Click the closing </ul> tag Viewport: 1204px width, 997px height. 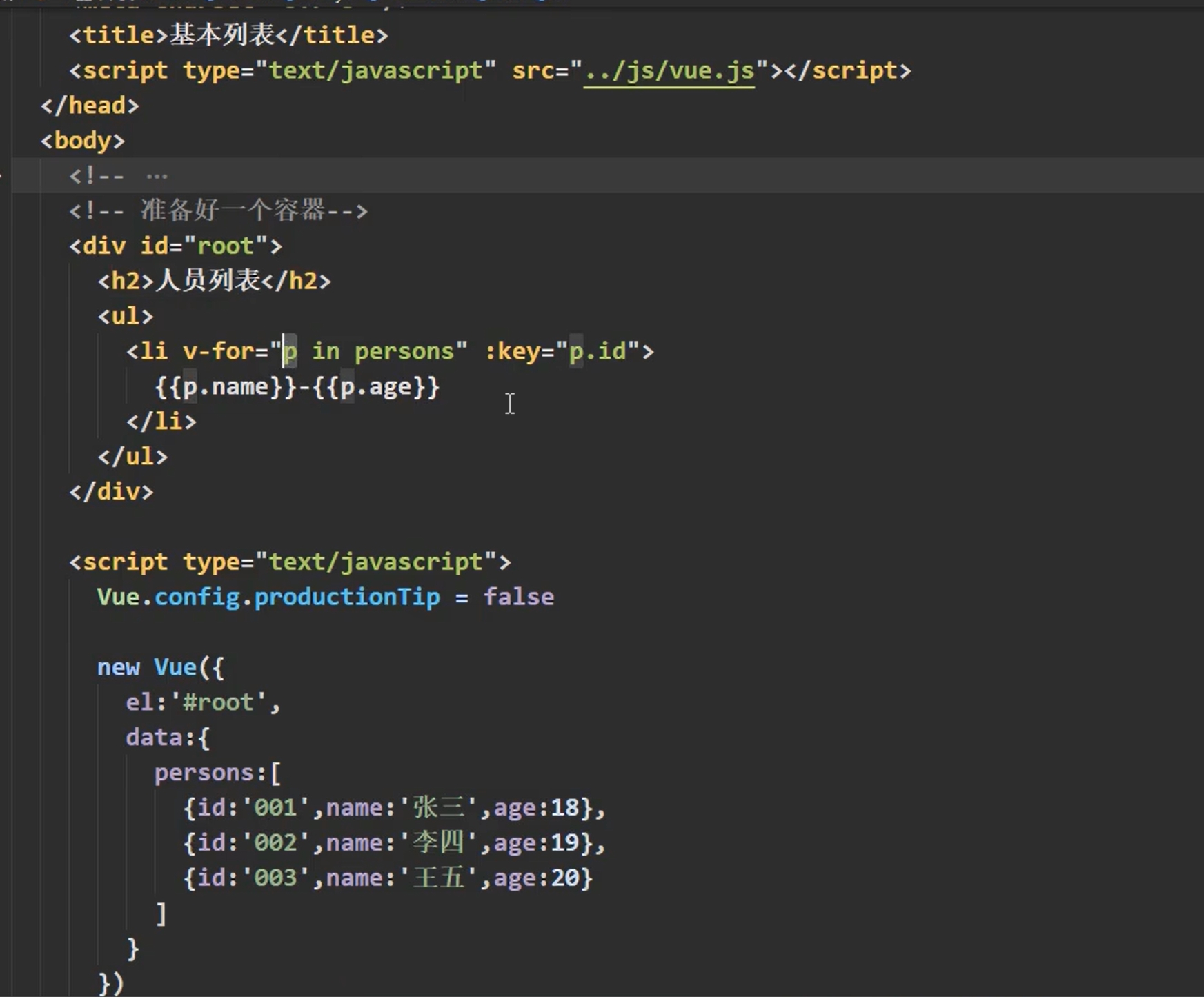(x=132, y=457)
